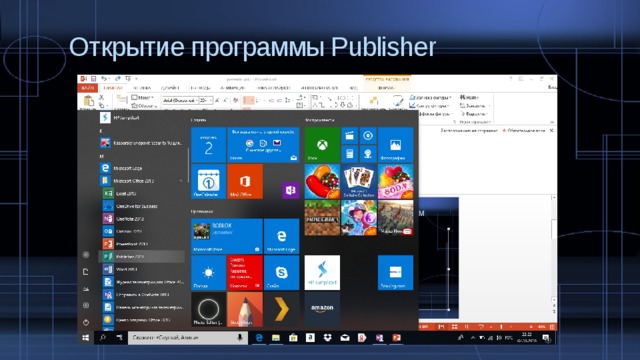640x360 pixels.
Task: Open the Microsoft Solitaire Collection tile
Action: (359, 181)
